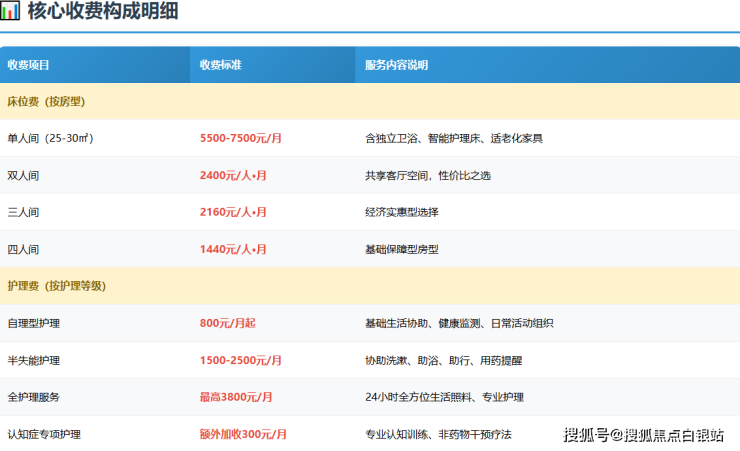Click the 2400元/人•月 price
The height and width of the screenshot is (451, 740).
(x=233, y=175)
